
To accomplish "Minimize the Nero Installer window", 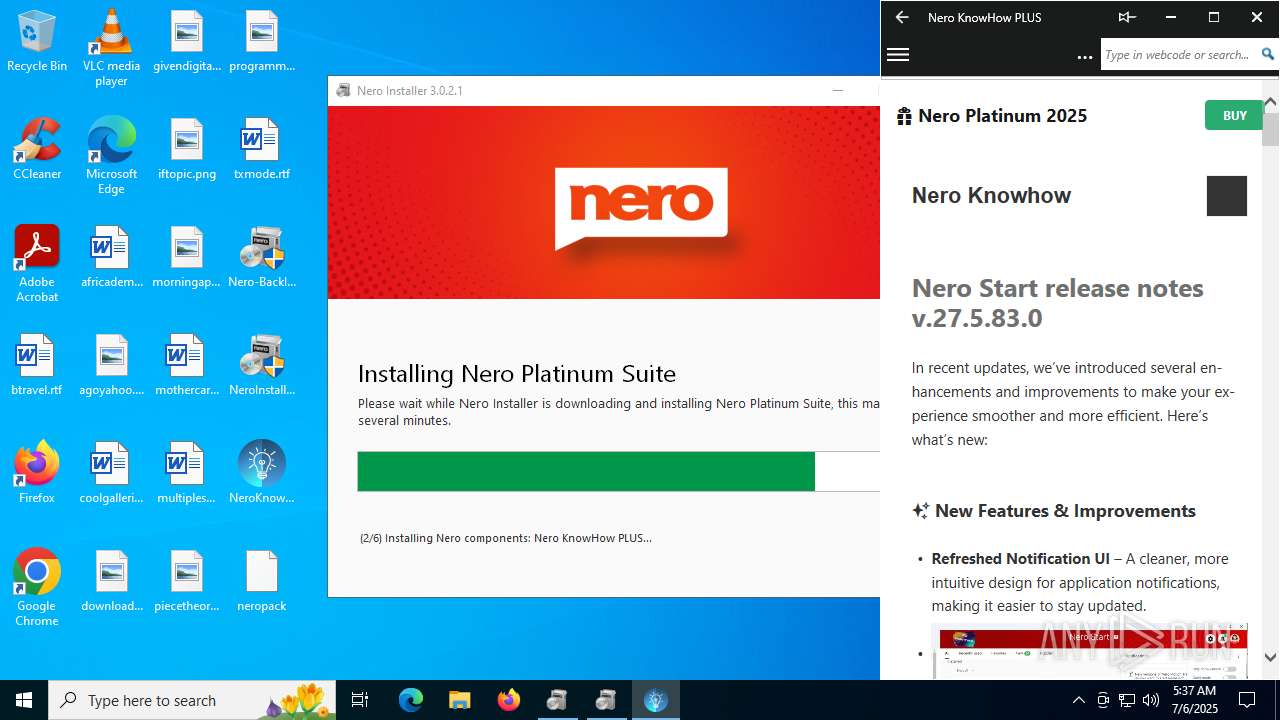I will click(838, 90).
